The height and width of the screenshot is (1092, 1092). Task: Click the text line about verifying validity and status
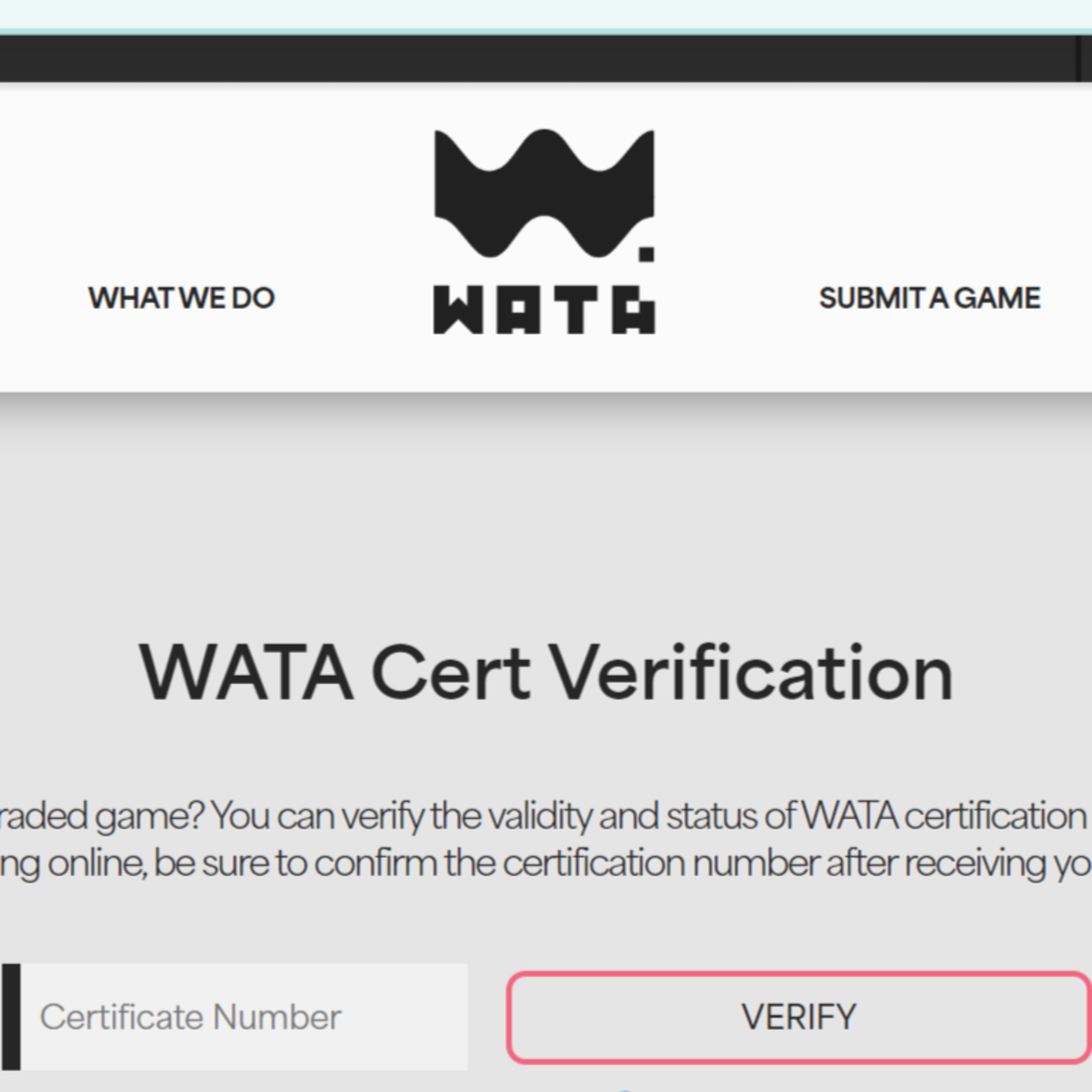coord(543,816)
